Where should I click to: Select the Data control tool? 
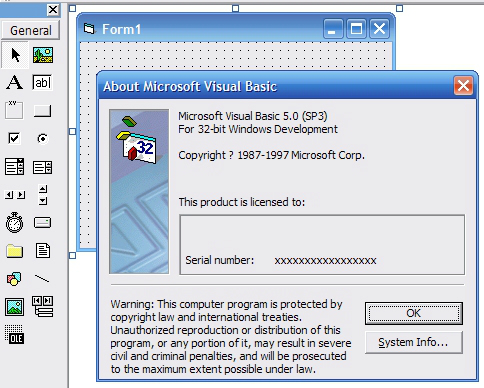pyautogui.click(x=42, y=306)
